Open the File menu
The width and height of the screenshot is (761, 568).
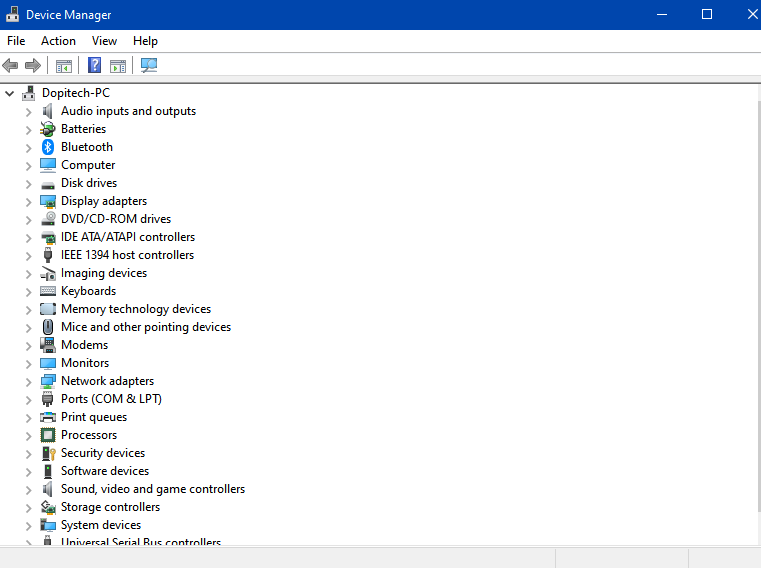16,41
